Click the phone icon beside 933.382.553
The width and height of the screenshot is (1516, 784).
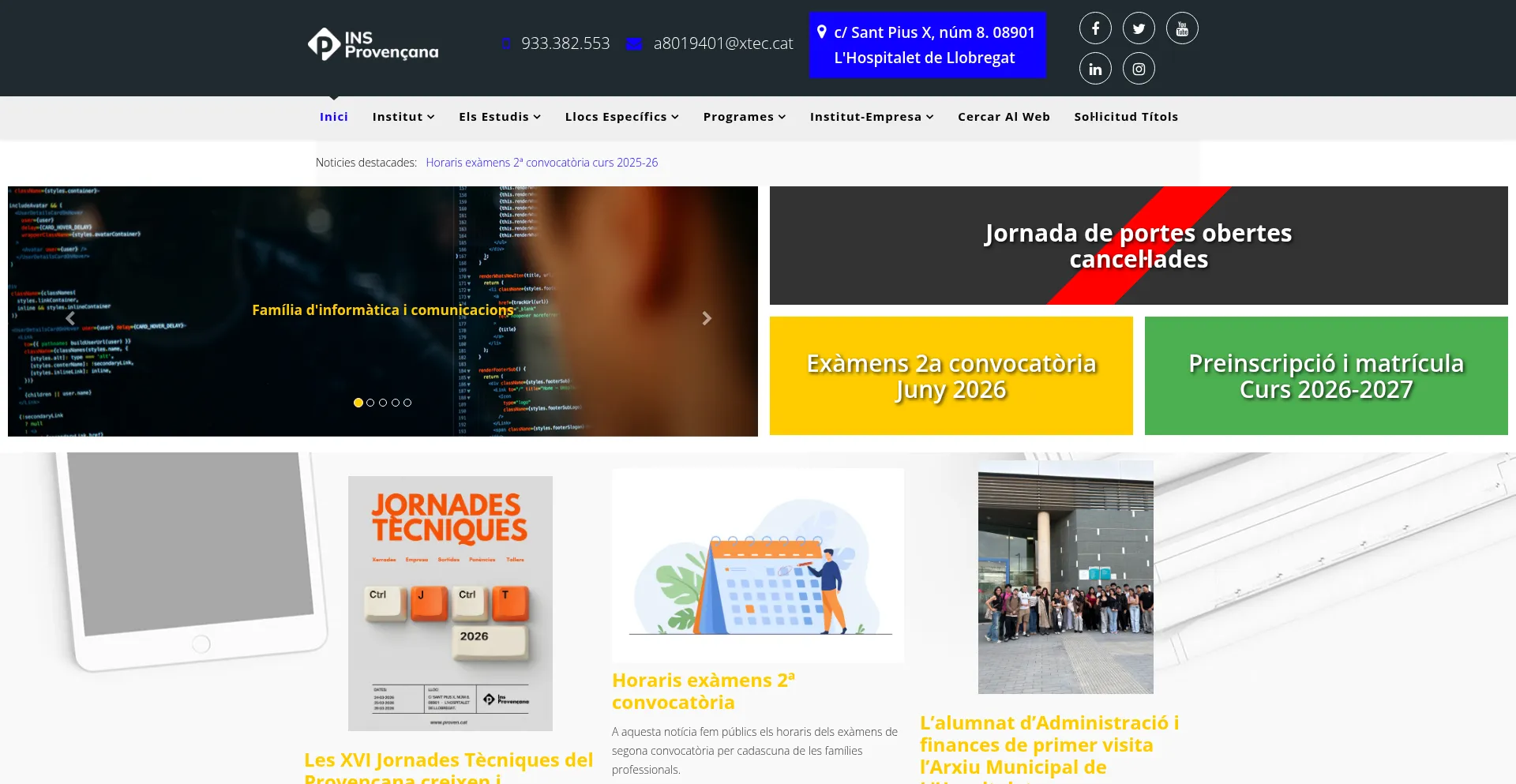[506, 43]
